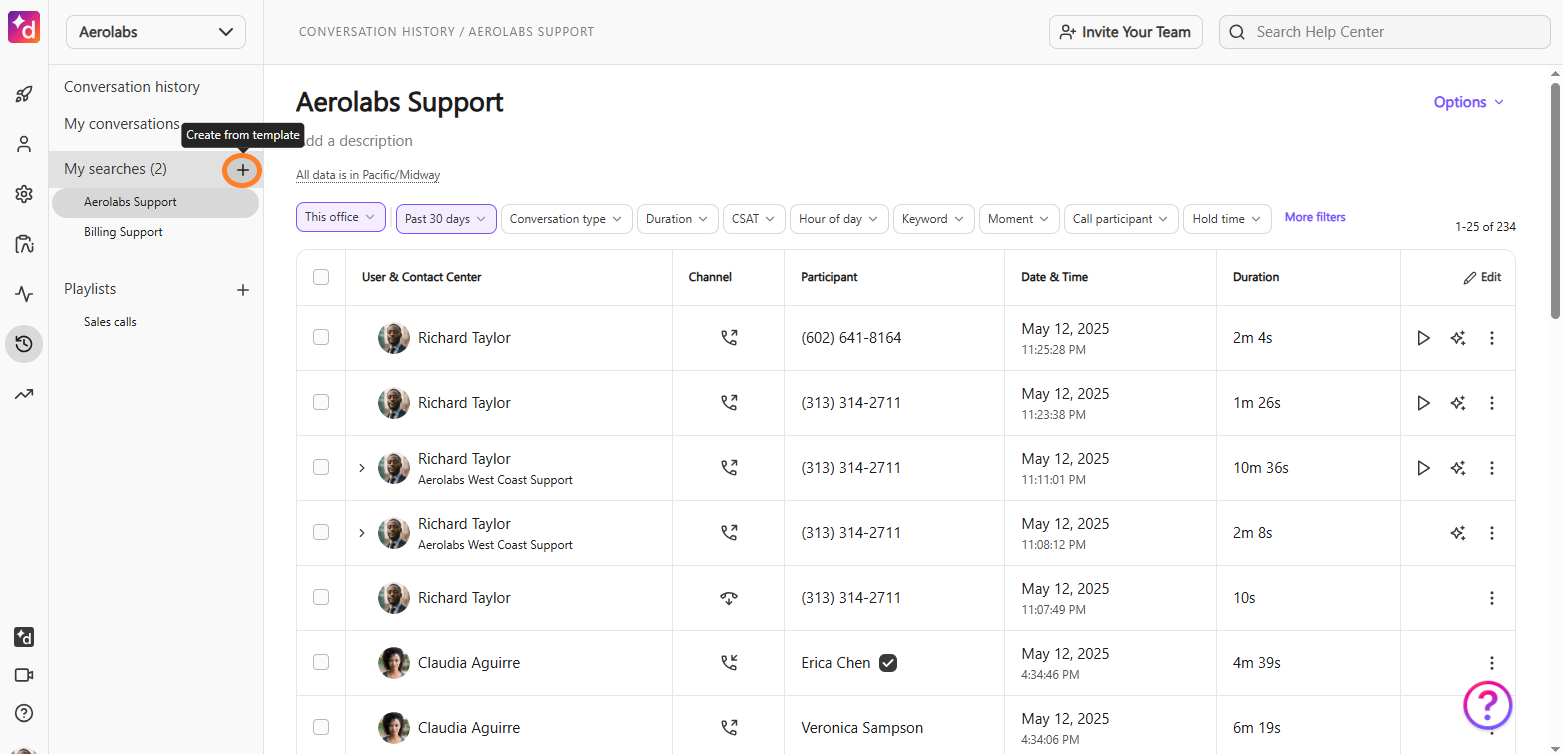Open the Options dropdown
Image resolution: width=1563 pixels, height=754 pixels.
coord(1468,102)
